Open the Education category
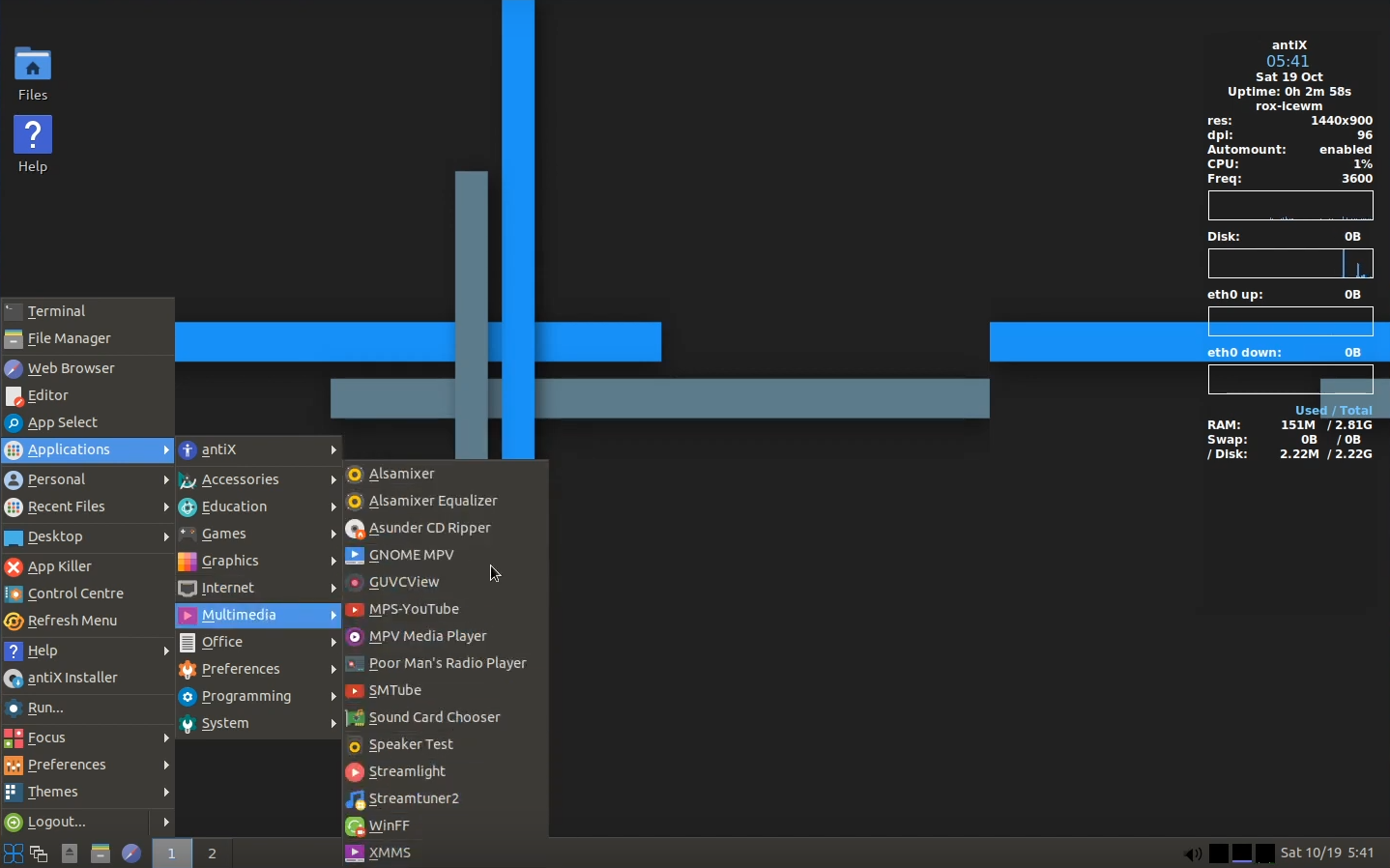 point(259,506)
